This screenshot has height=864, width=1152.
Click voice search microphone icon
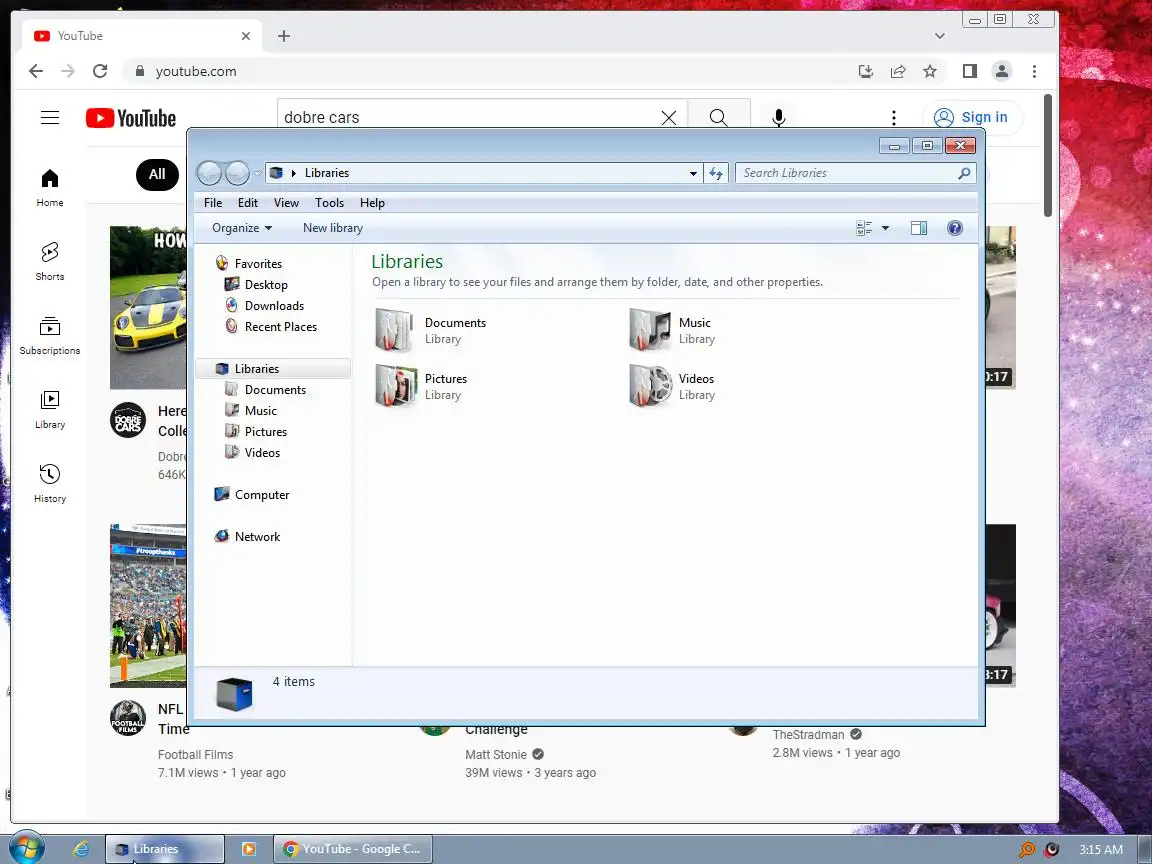[x=779, y=118]
